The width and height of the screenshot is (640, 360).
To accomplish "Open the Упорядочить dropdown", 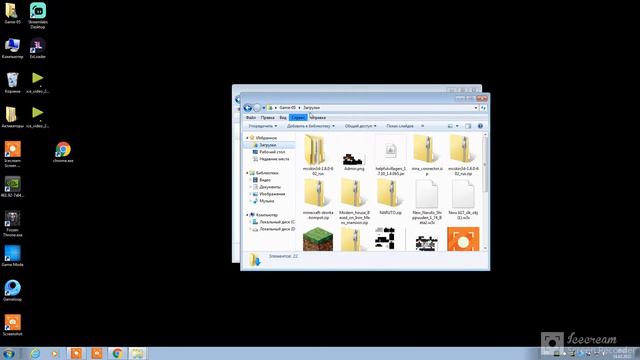I will pyautogui.click(x=262, y=126).
